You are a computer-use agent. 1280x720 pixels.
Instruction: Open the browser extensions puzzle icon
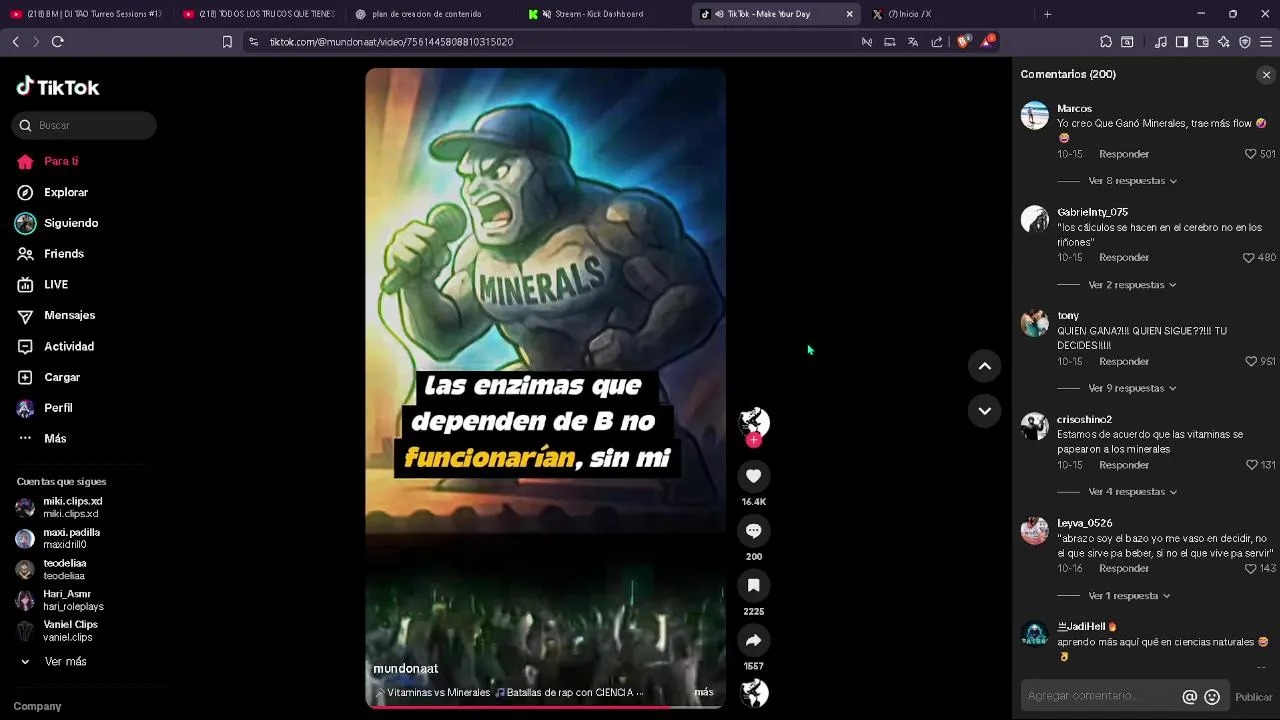1105,42
